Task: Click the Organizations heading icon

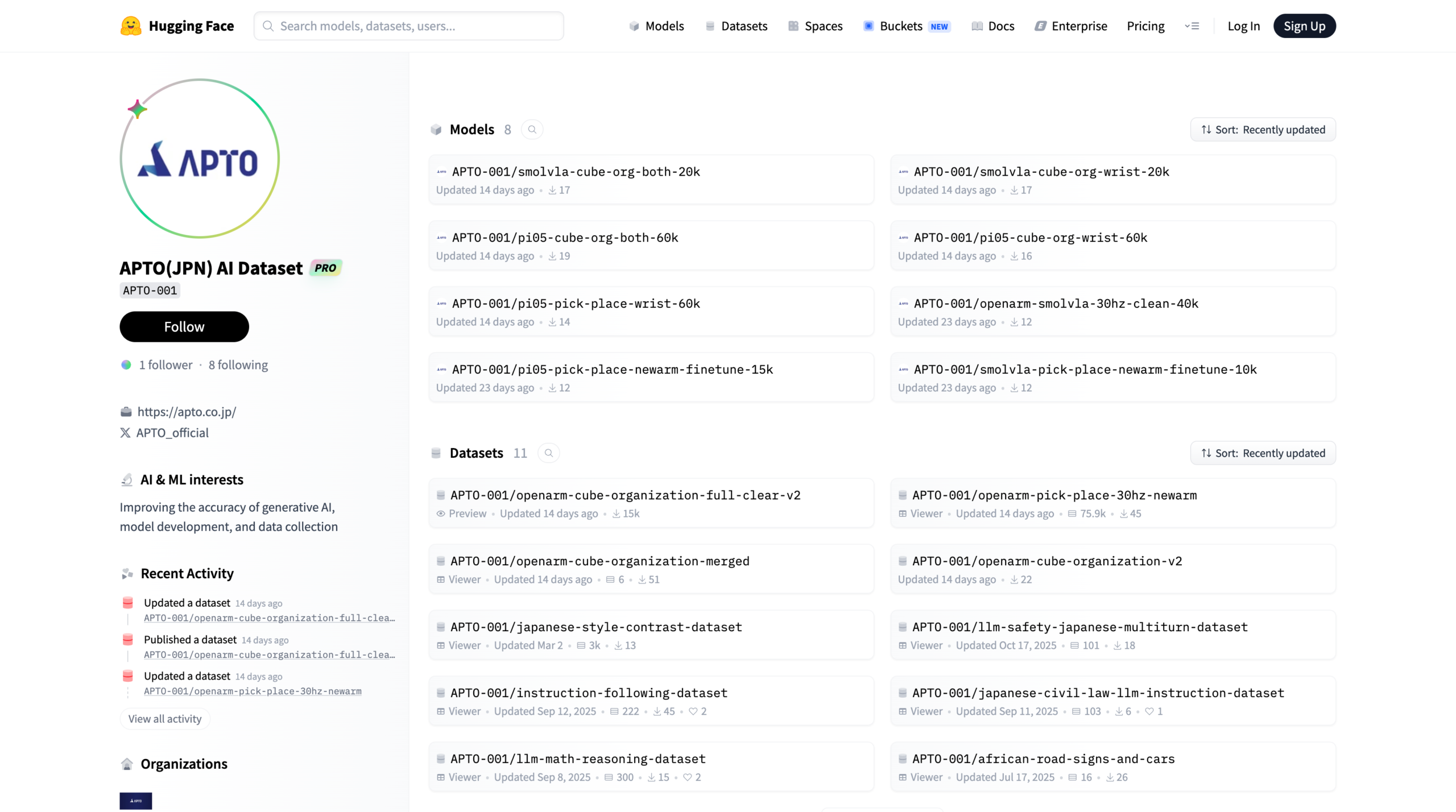Action: point(127,764)
